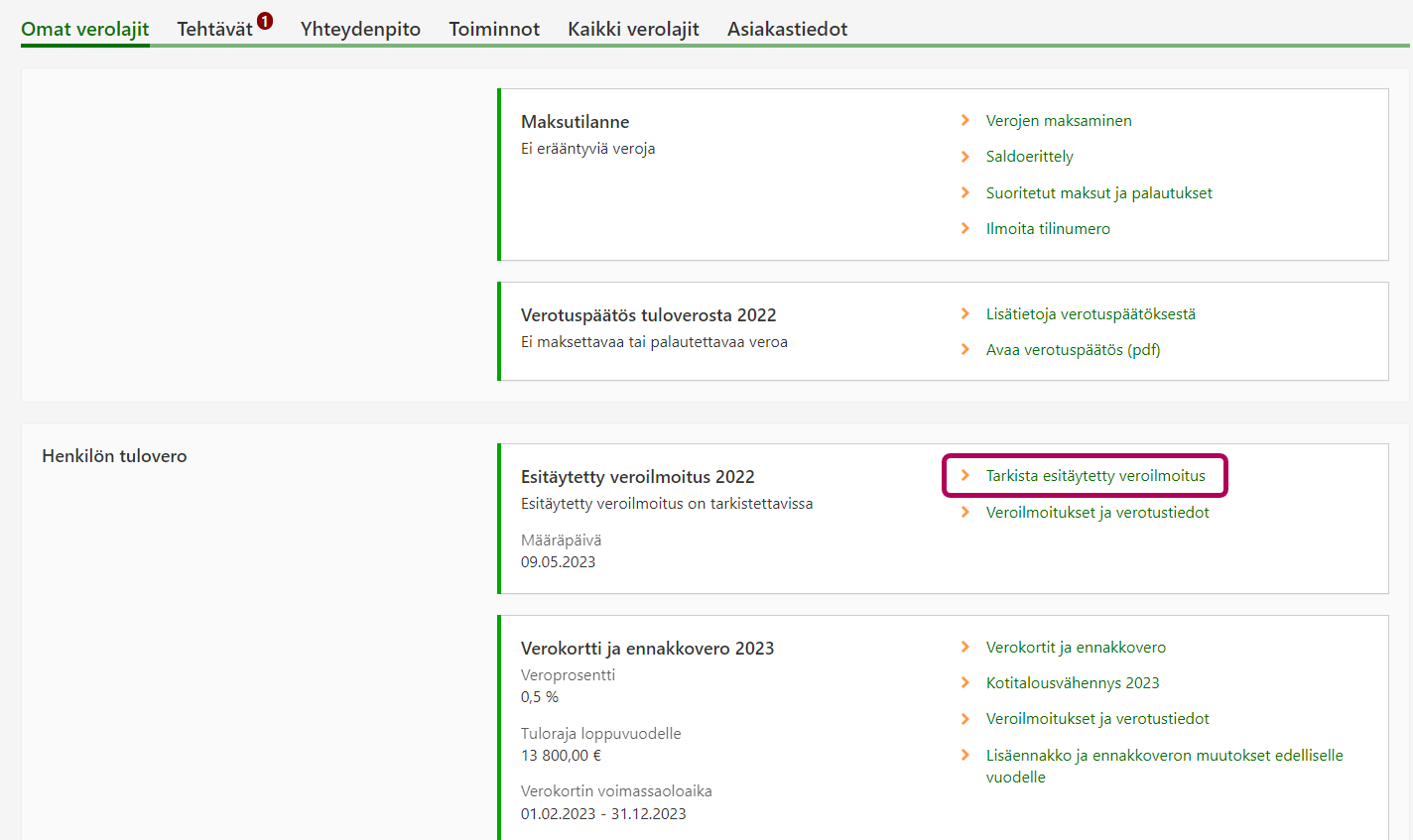Open Lisäennakko ja ennakkoveron muutokset link
The height and width of the screenshot is (840, 1413).
[x=1164, y=756]
